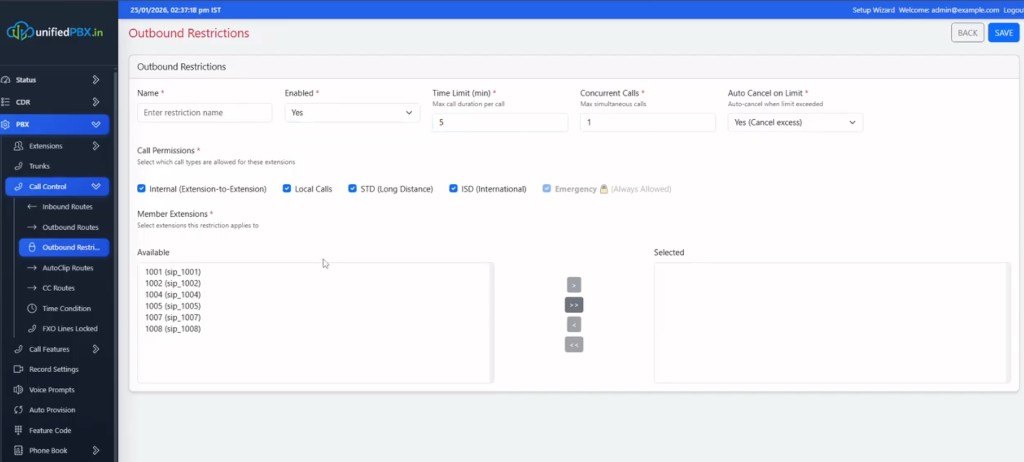
Task: Expand the Extensions submenu chevron
Action: pos(95,146)
